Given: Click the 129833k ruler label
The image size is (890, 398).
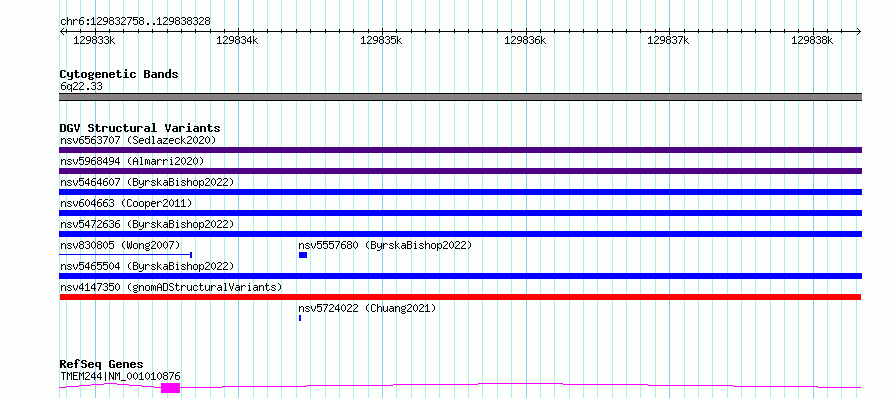Looking at the screenshot, I should 94,40.
